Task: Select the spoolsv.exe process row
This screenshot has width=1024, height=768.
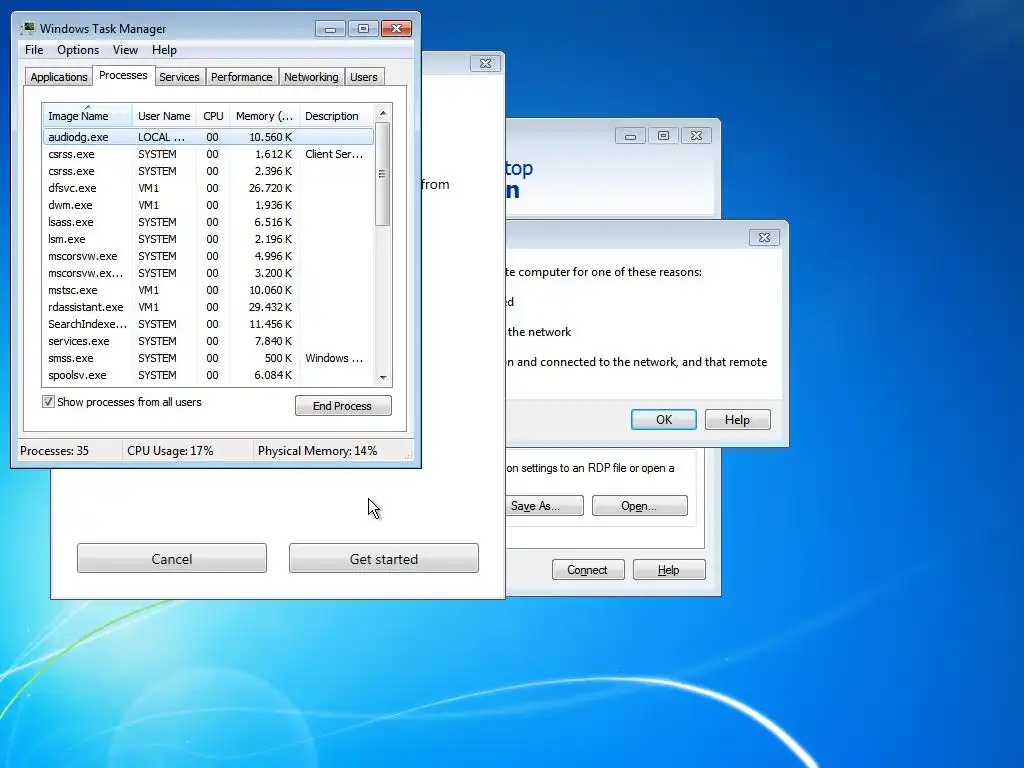Action: tap(208, 375)
